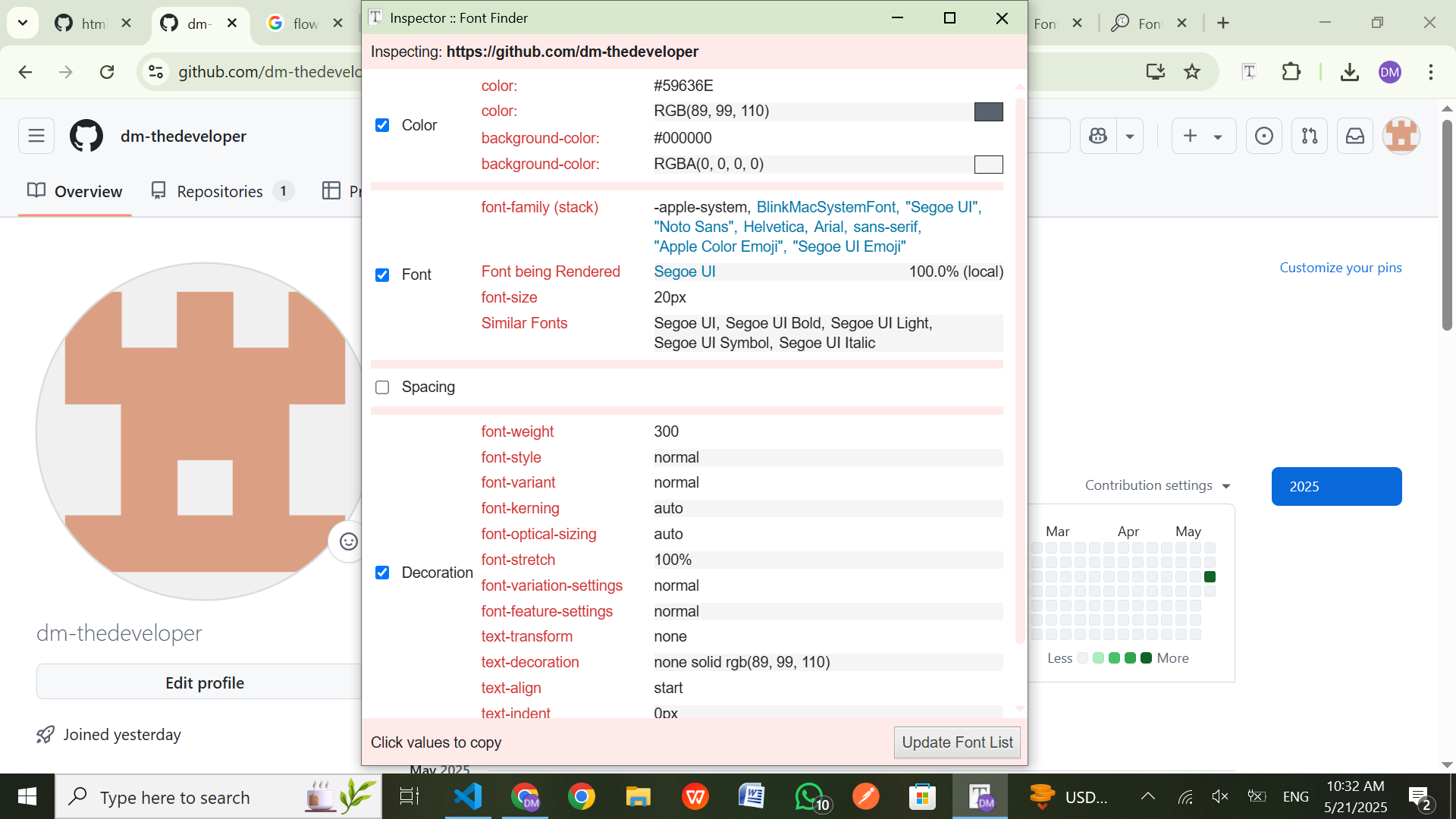Uncheck the Color checkbox

click(382, 125)
